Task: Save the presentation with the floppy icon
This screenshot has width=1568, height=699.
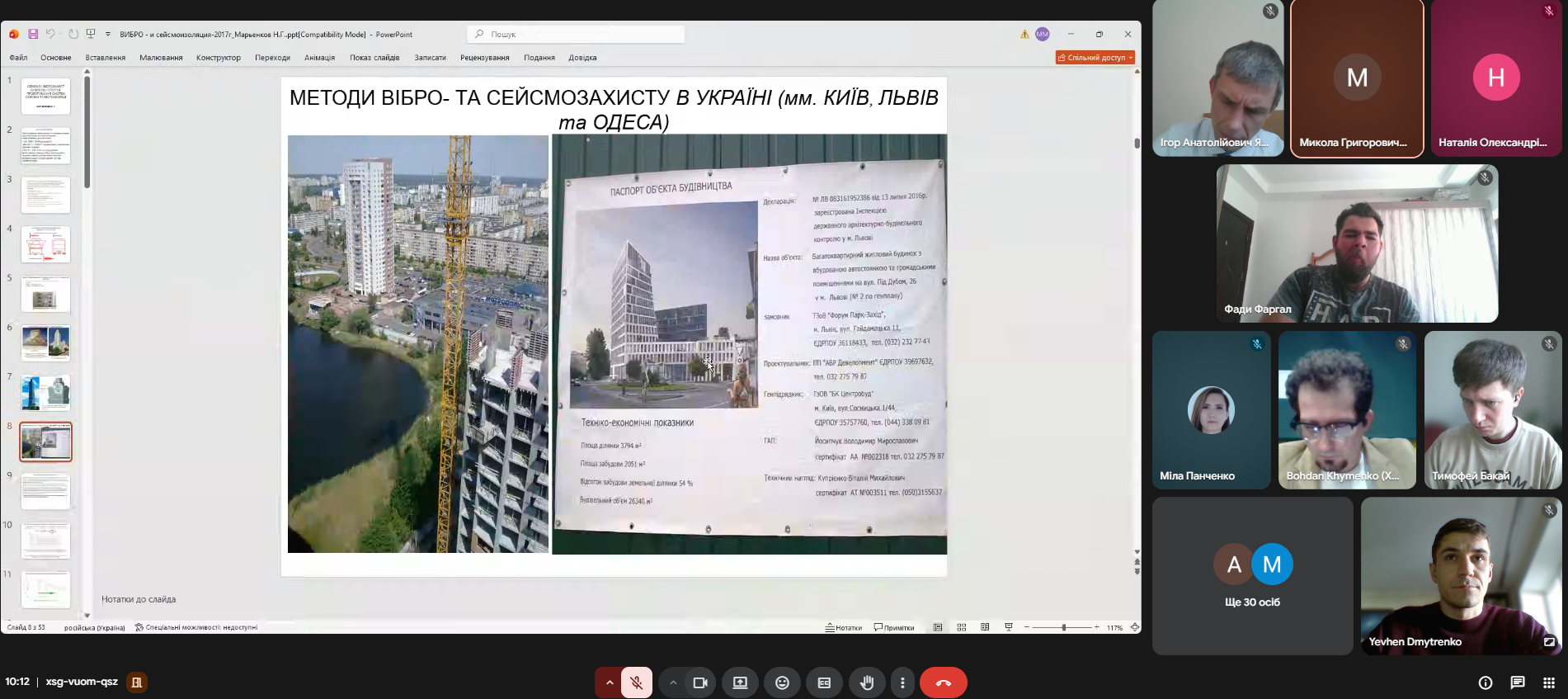Action: tap(33, 34)
